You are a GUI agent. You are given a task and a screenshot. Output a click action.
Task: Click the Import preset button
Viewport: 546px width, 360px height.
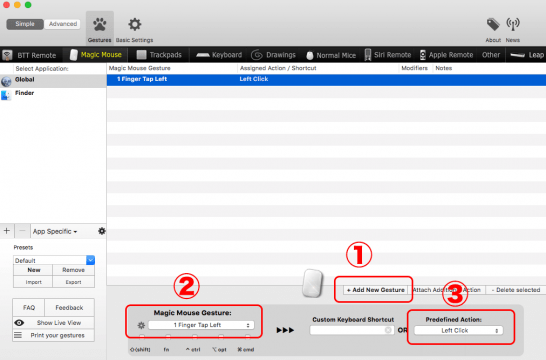[33, 282]
